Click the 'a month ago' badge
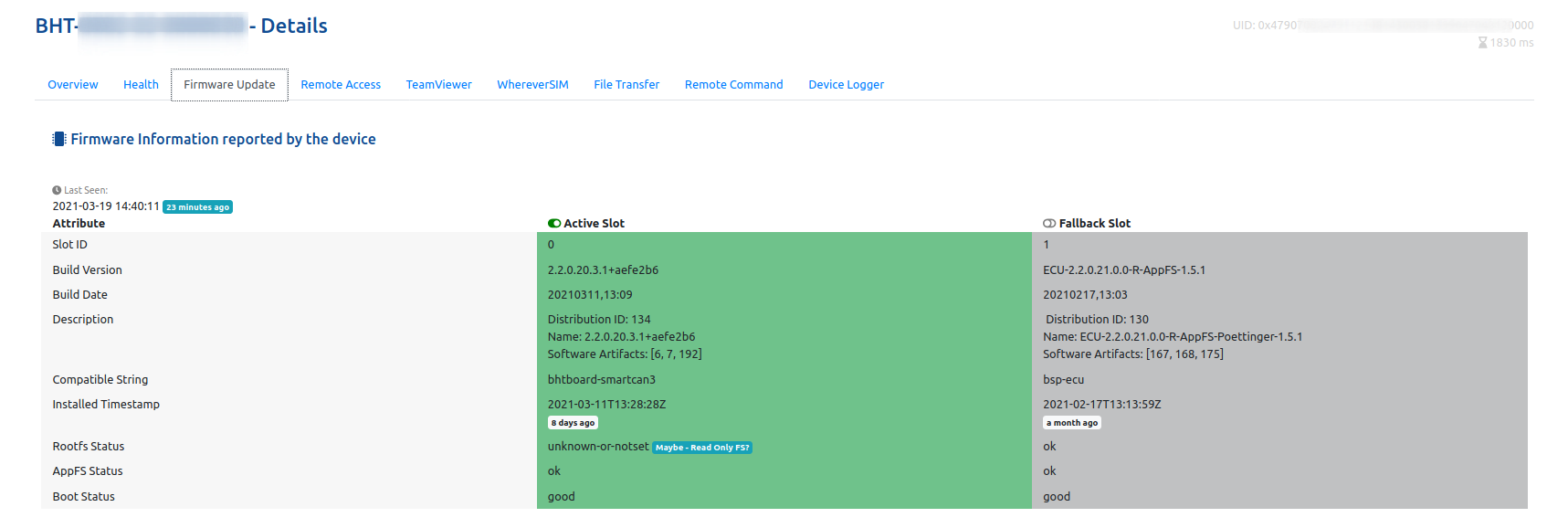 tap(1072, 423)
